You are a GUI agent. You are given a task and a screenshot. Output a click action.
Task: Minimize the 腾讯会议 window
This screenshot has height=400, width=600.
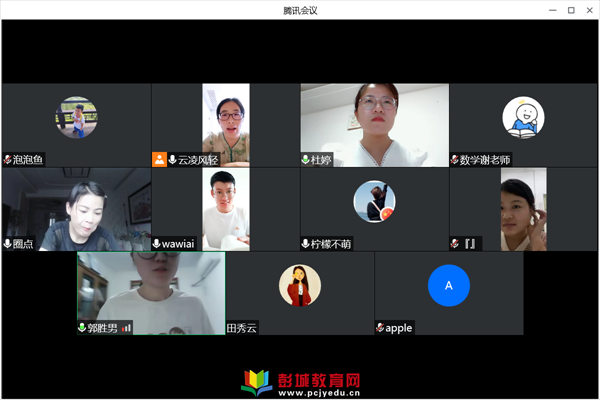[x=553, y=10]
